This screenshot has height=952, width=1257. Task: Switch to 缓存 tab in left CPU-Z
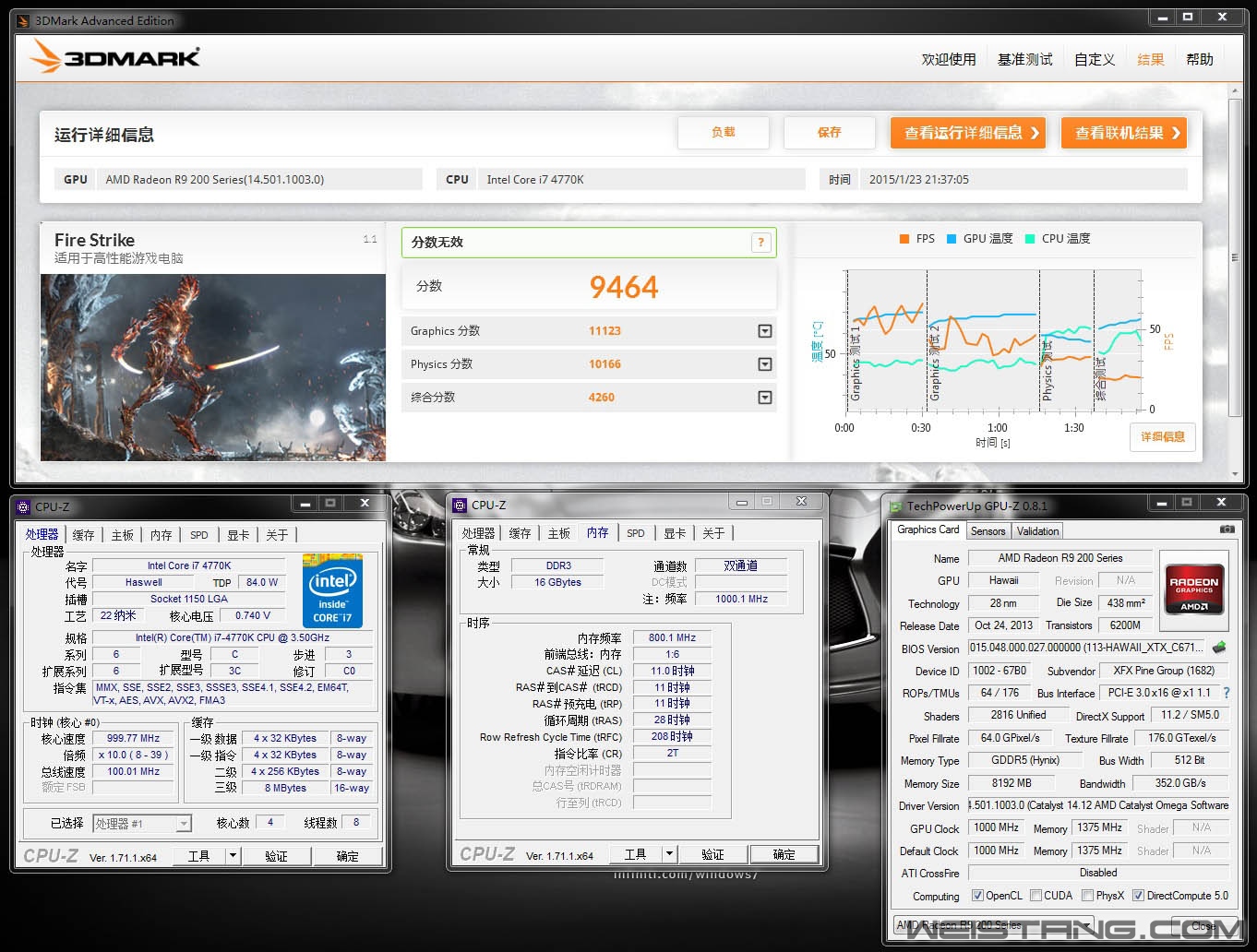point(84,535)
